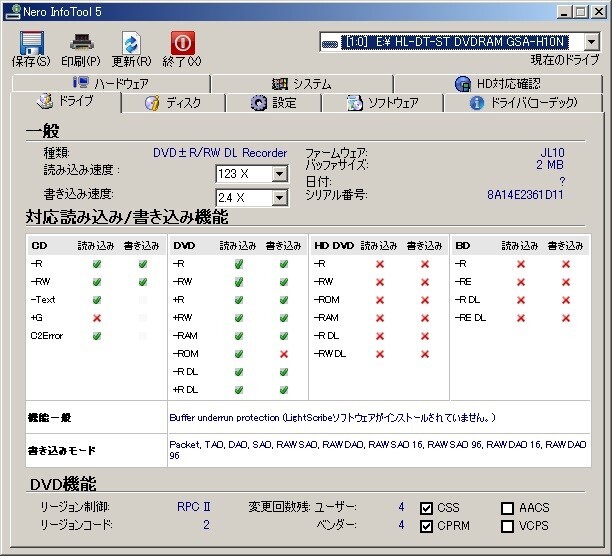Click the CD +G read cross icon
612x556 pixels.
[x=97, y=318]
